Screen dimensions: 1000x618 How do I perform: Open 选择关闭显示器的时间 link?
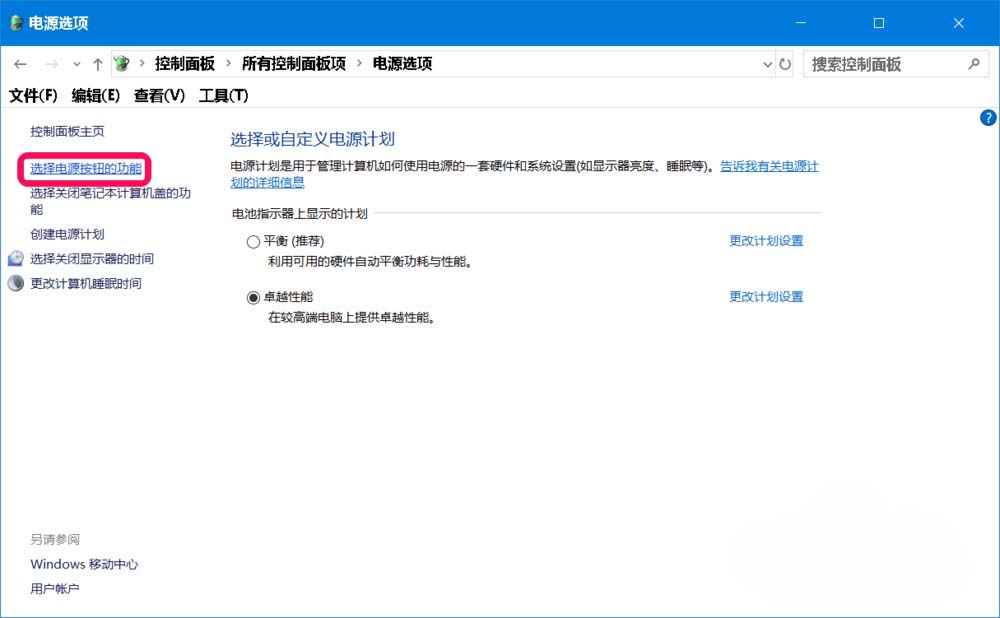92,259
